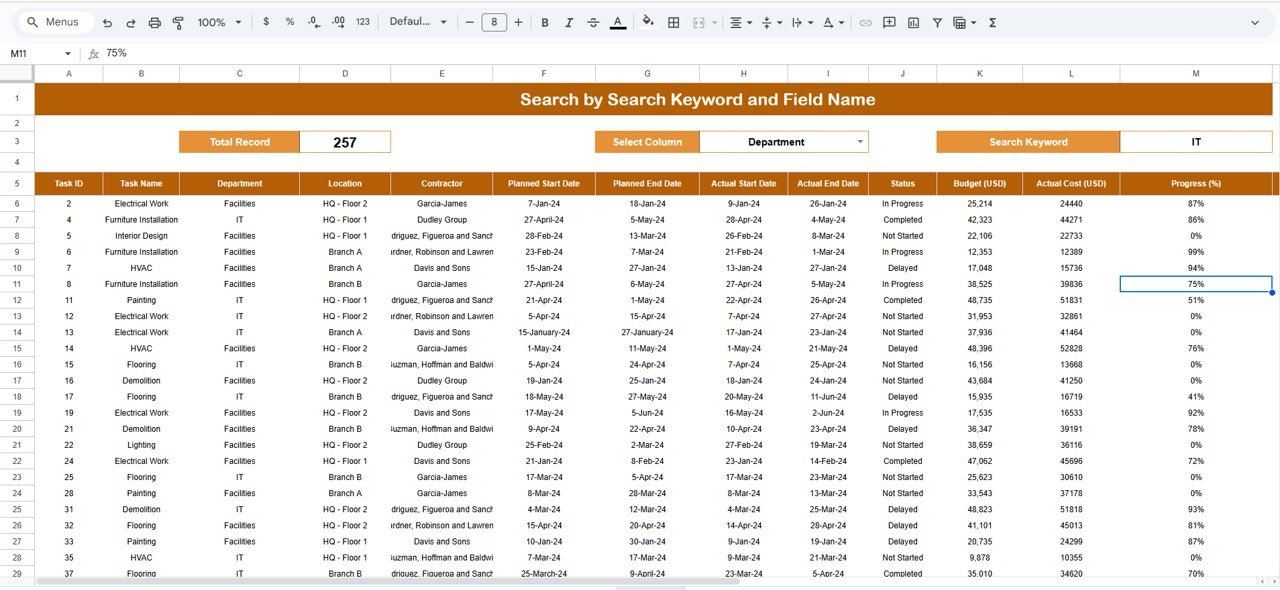Click the Undo icon
The width and height of the screenshot is (1280, 590).
[107, 22]
